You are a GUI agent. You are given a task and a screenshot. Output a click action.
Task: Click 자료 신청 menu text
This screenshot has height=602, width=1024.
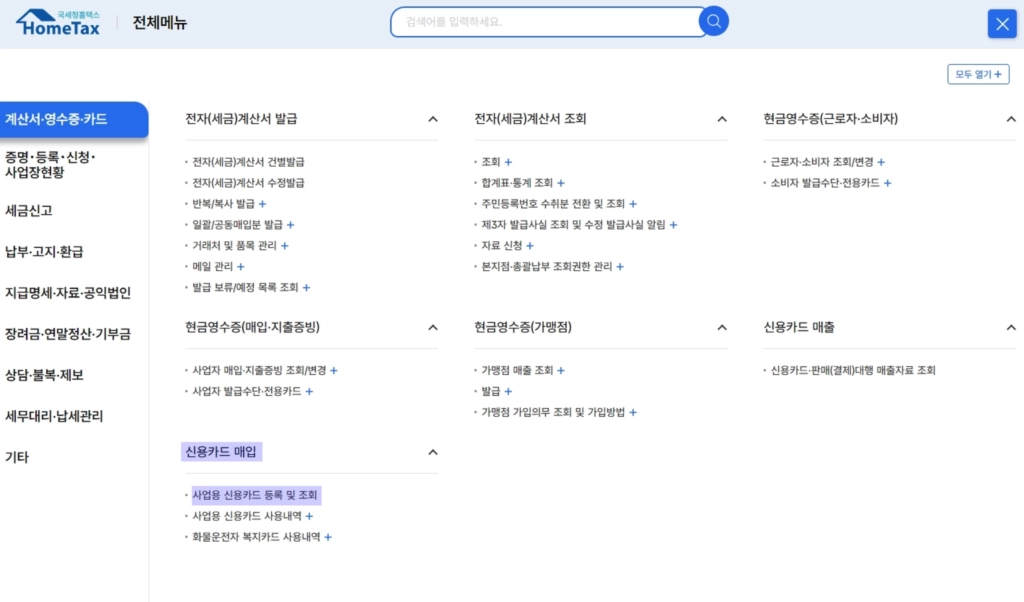coord(502,246)
